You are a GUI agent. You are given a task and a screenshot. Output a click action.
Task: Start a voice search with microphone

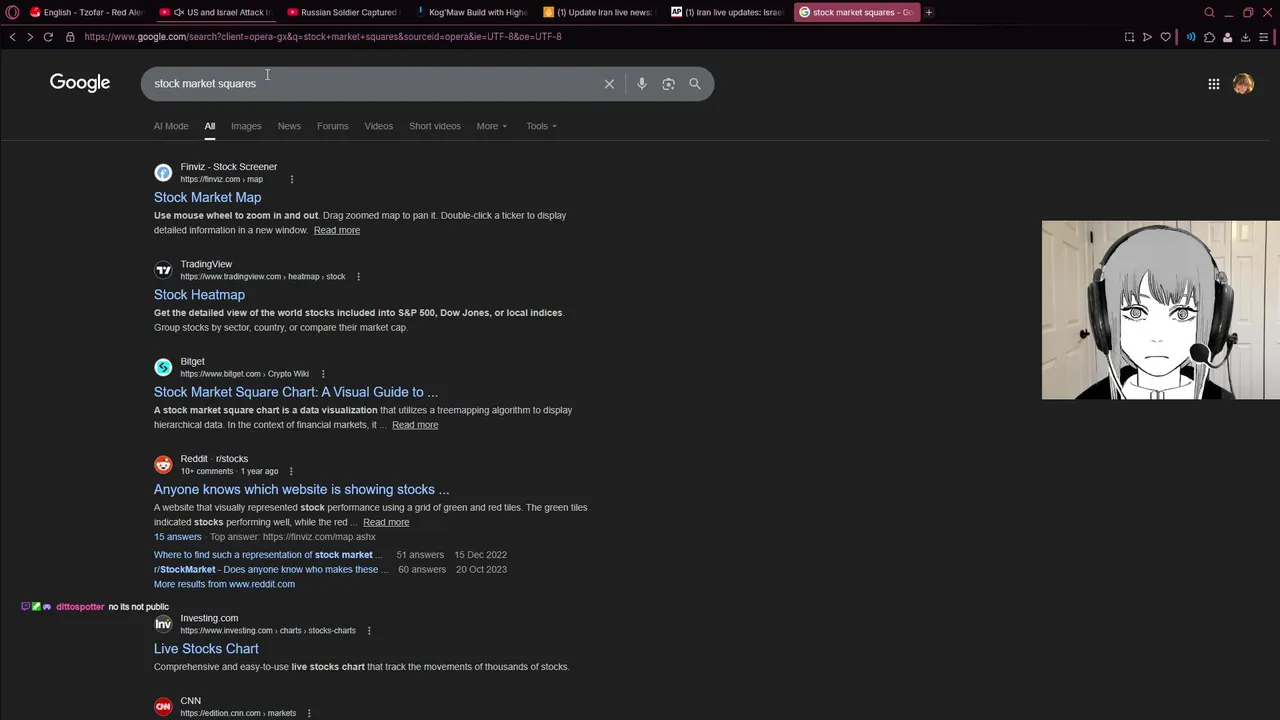[642, 84]
